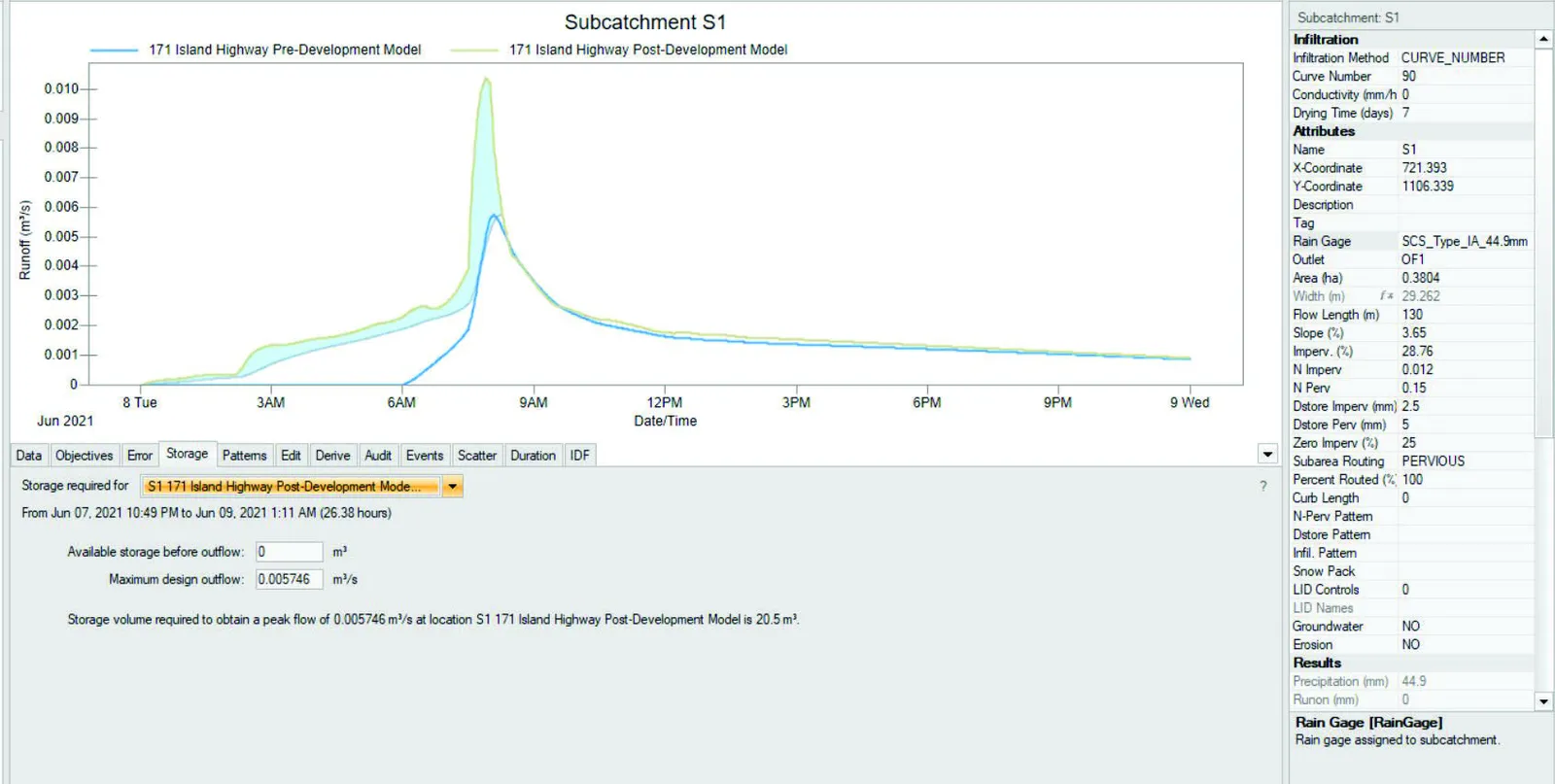1555x784 pixels.
Task: Click the X-Coordinate value 721.393
Action: pyautogui.click(x=1424, y=168)
